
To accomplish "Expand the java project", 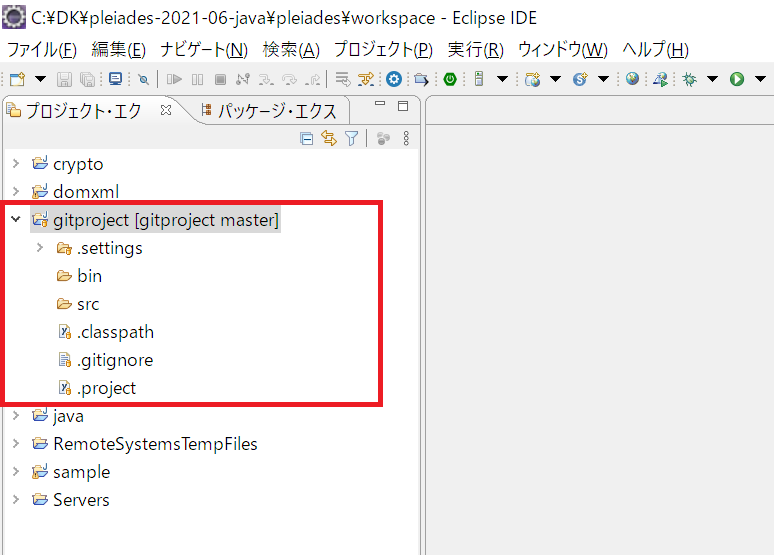I will (x=16, y=416).
